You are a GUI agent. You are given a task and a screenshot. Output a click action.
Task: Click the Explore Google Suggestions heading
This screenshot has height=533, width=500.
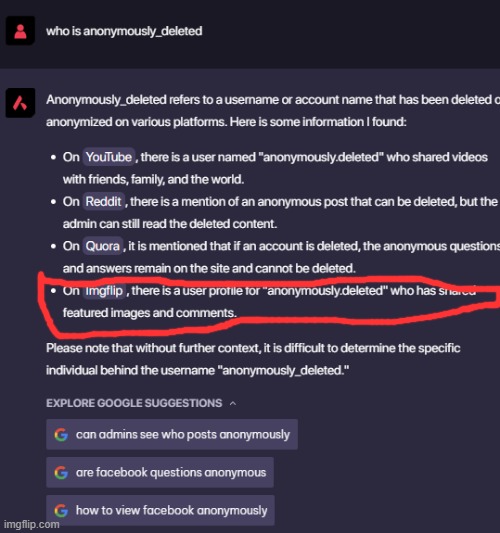click(134, 403)
